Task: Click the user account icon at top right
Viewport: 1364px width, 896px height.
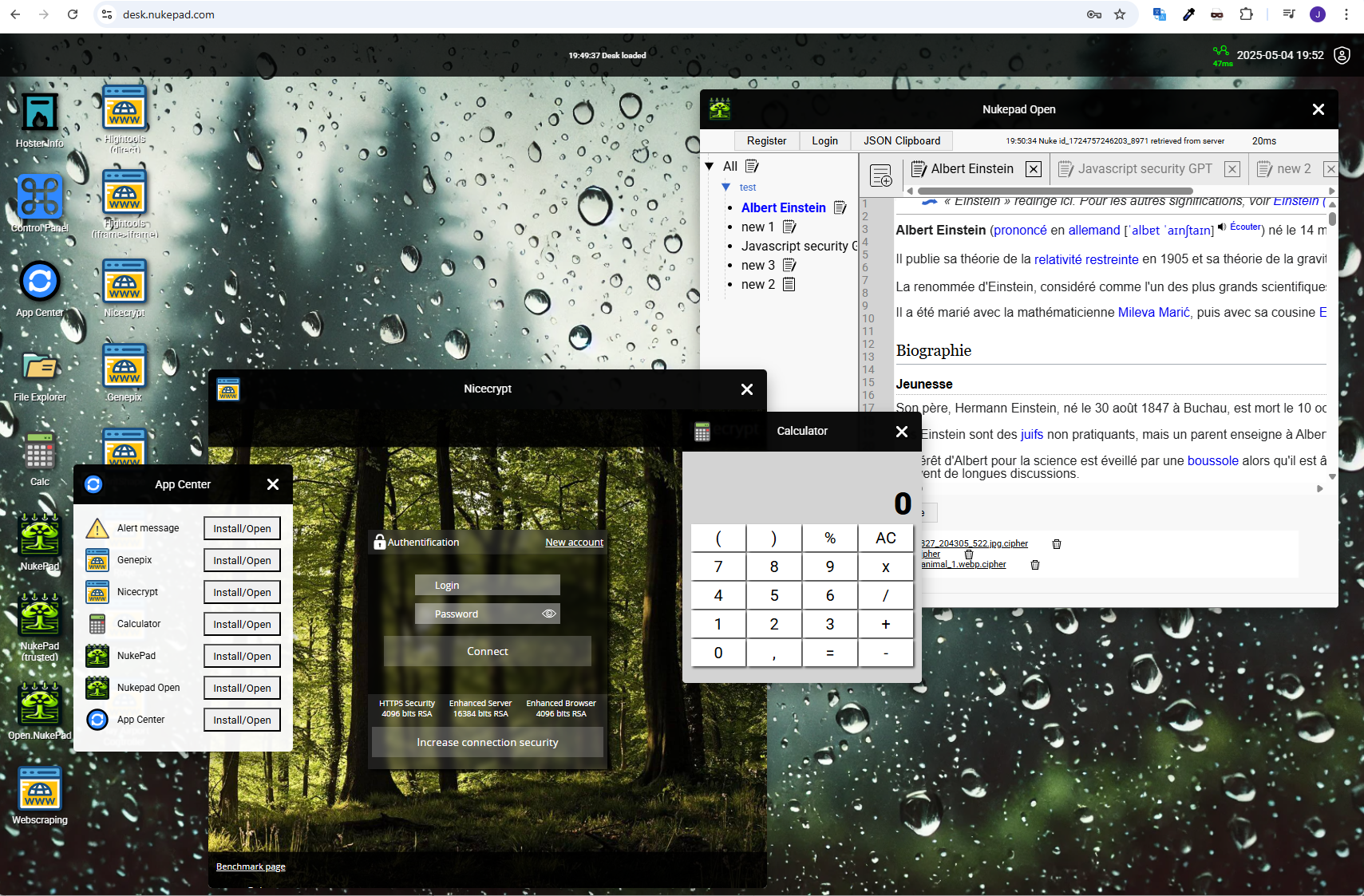Action: click(1342, 55)
